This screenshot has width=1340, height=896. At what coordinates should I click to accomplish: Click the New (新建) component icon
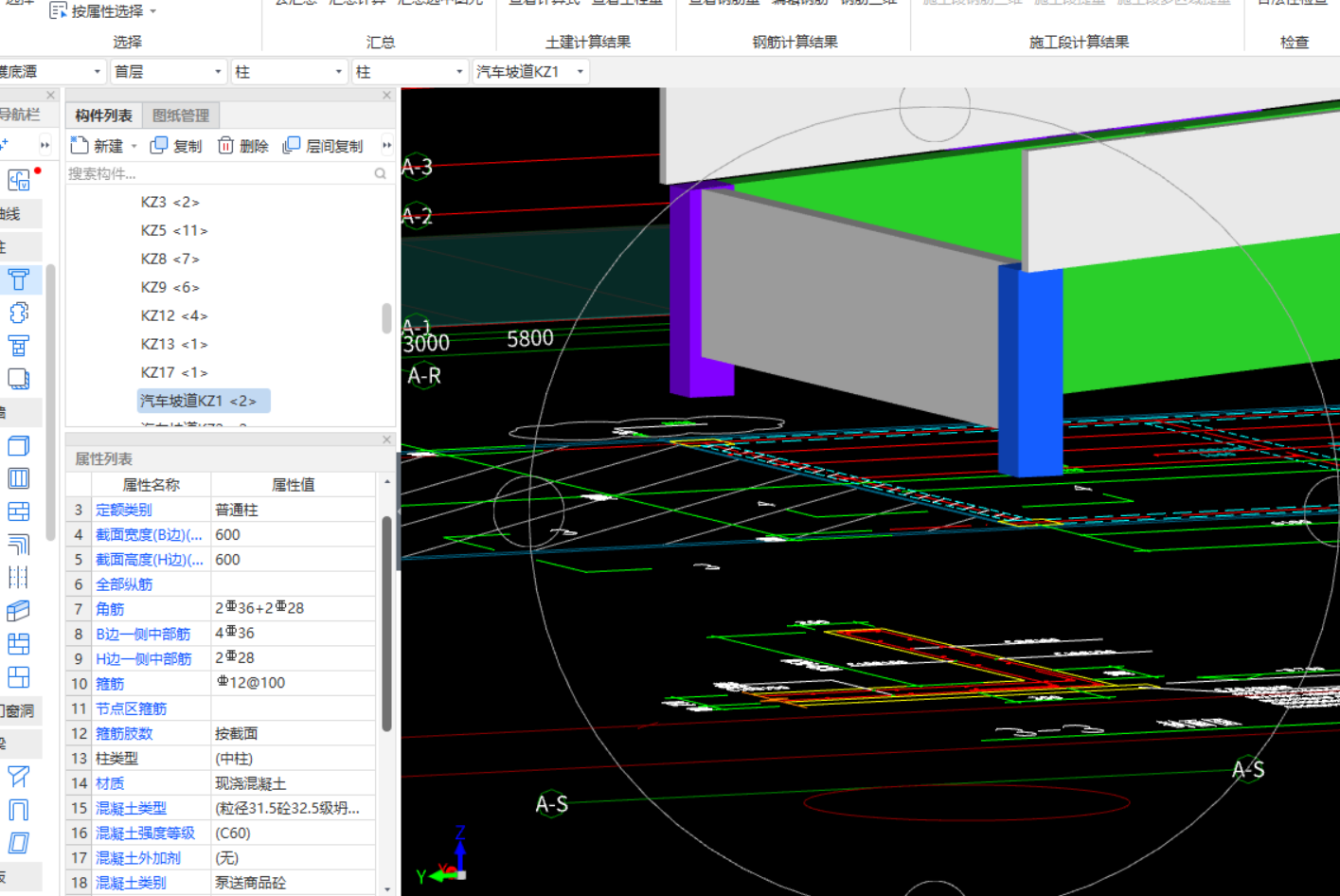coord(80,145)
